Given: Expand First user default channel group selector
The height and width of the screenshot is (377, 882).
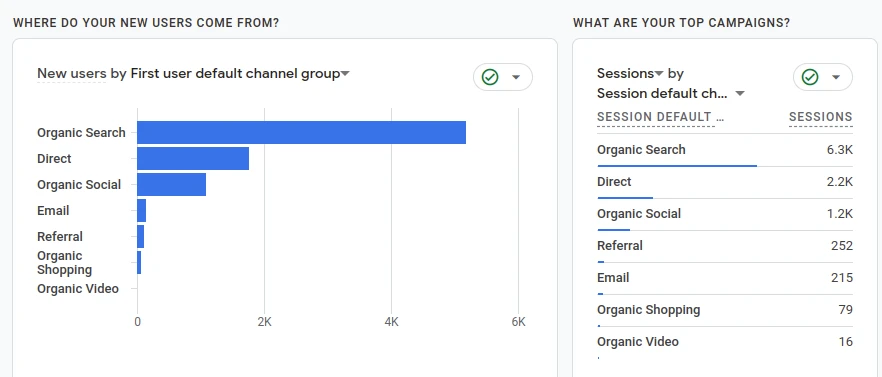Looking at the screenshot, I should click(240, 74).
